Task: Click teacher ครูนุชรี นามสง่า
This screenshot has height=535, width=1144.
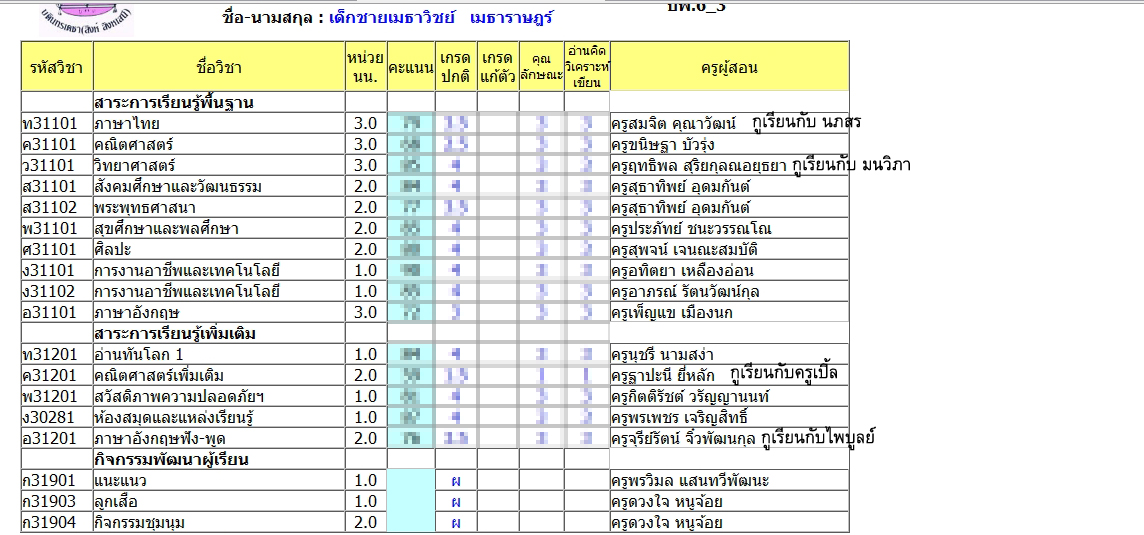Action: pyautogui.click(x=662, y=355)
